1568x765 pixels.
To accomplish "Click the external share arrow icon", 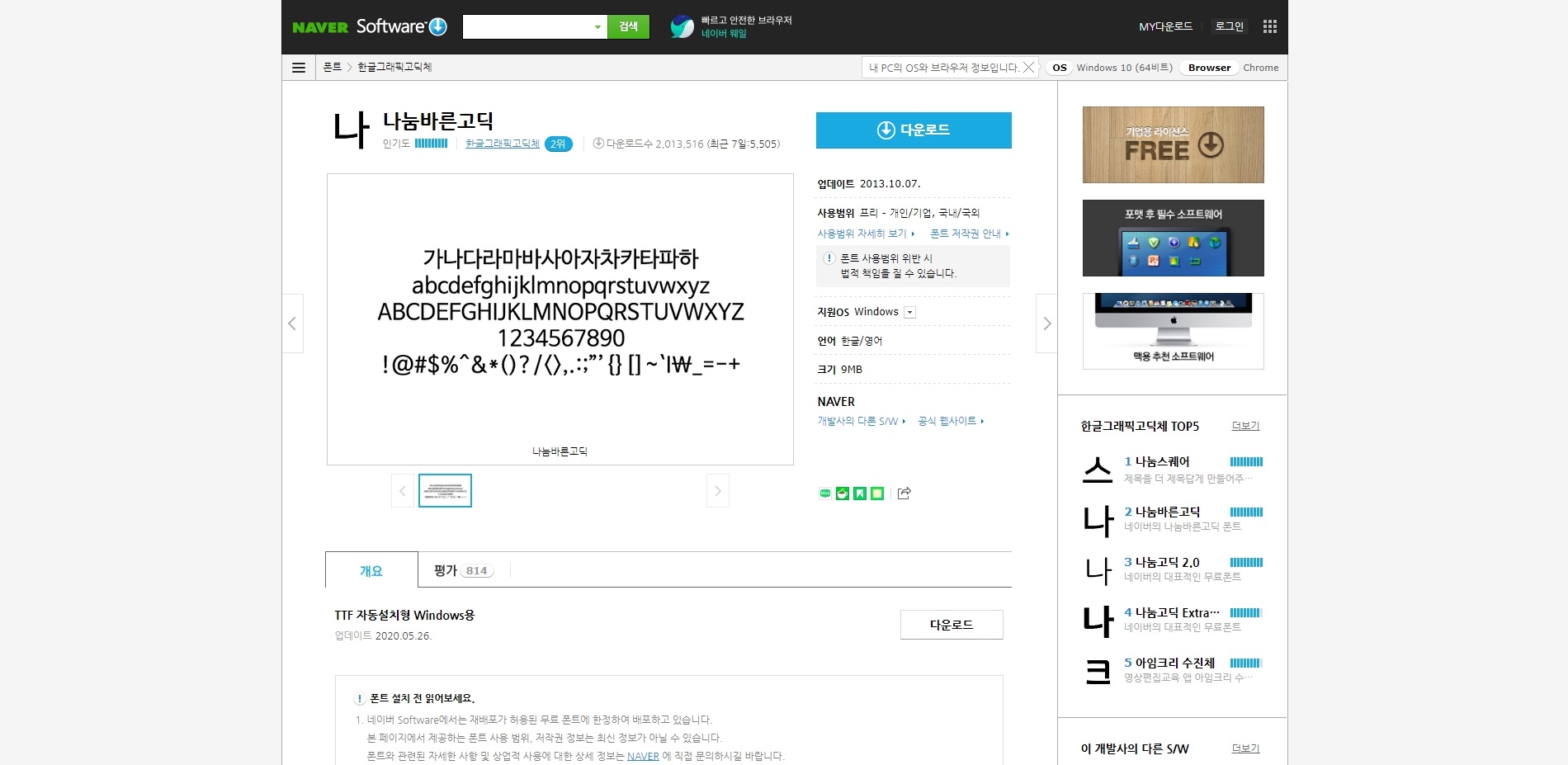I will pyautogui.click(x=904, y=493).
